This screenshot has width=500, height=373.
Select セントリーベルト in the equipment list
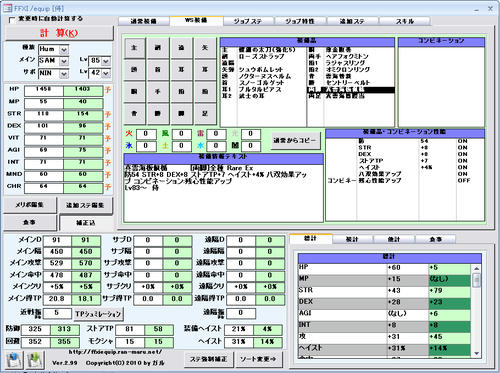(x=348, y=83)
